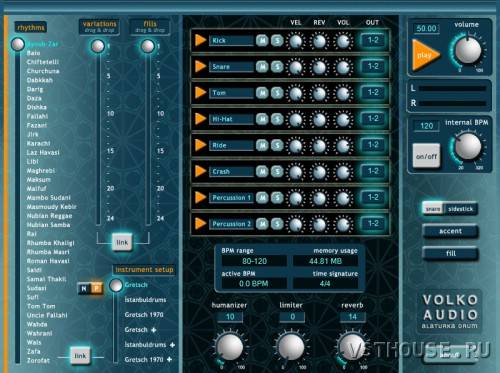Toggle the link button between variations and fills
The width and height of the screenshot is (500, 373).
(122, 242)
